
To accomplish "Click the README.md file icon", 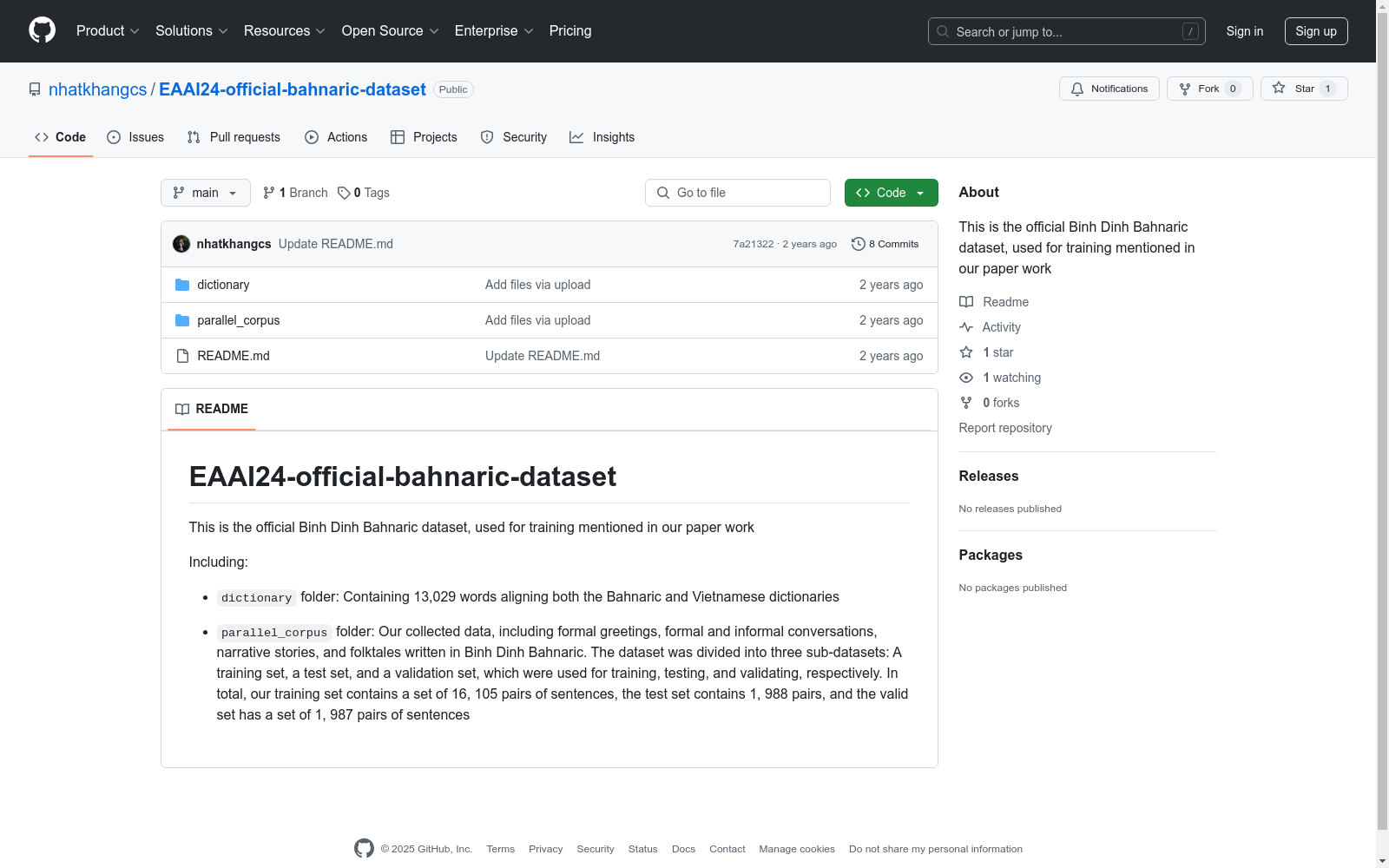I will click(182, 356).
